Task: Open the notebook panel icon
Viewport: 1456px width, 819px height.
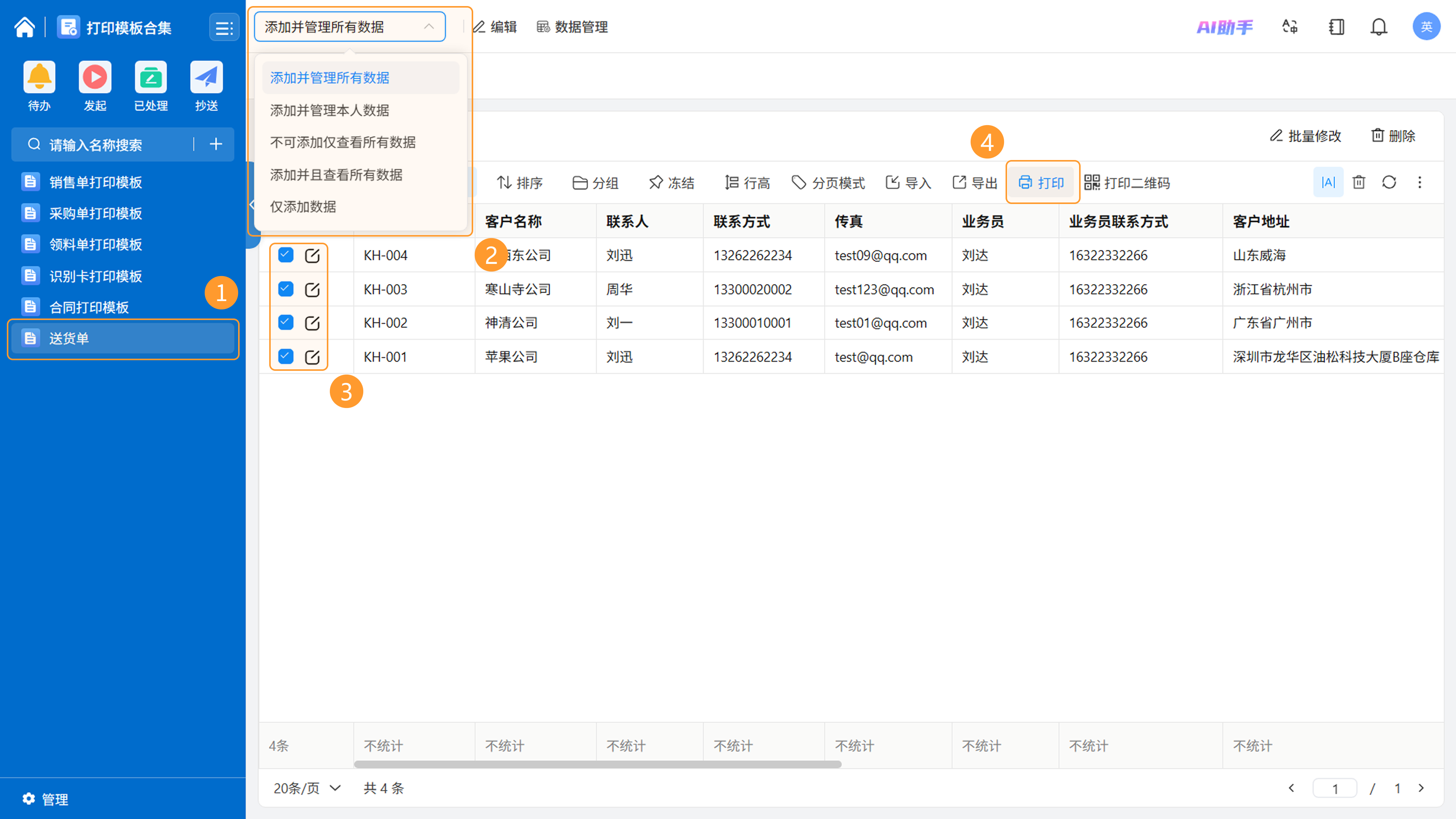Action: point(1337,27)
